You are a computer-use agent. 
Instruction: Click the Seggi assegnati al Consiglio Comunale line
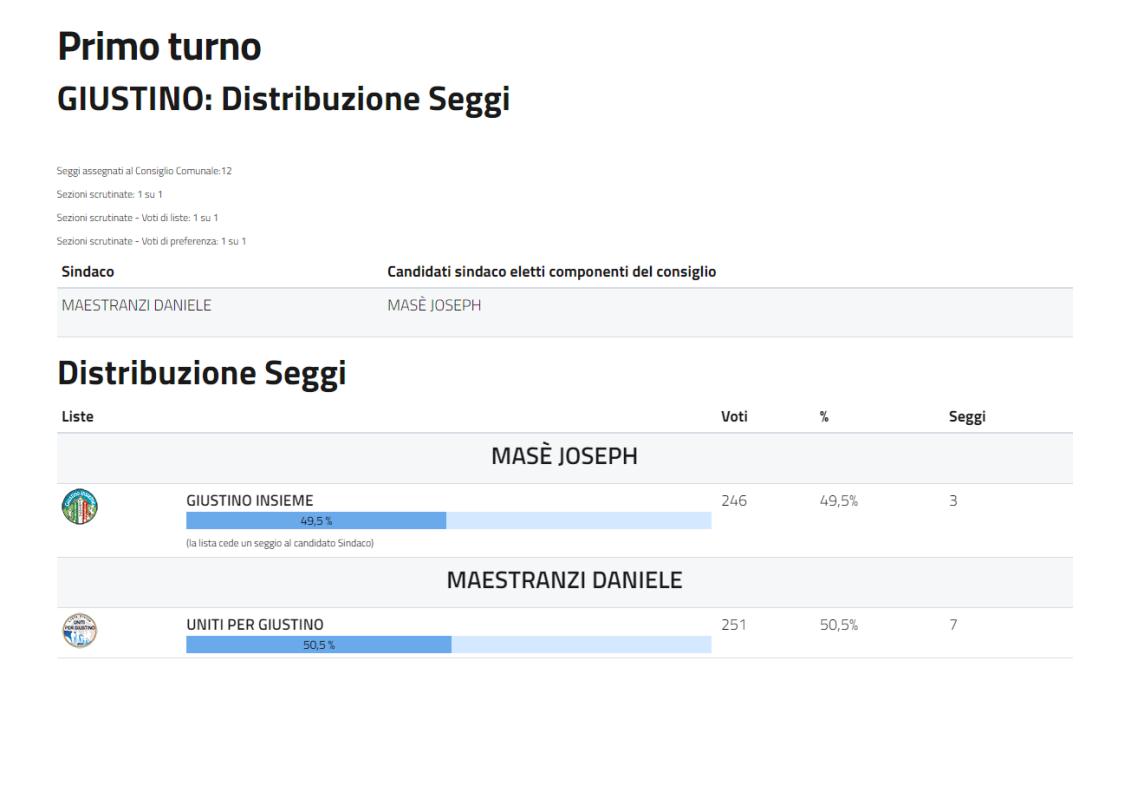[146, 171]
